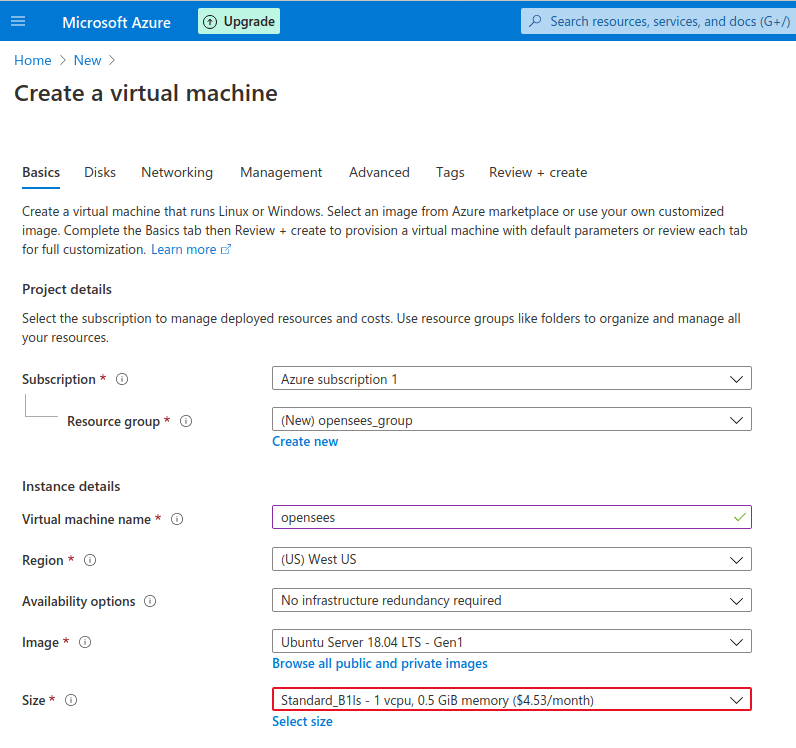The image size is (796, 748).
Task: Click the info icon beside Size
Action: click(71, 701)
